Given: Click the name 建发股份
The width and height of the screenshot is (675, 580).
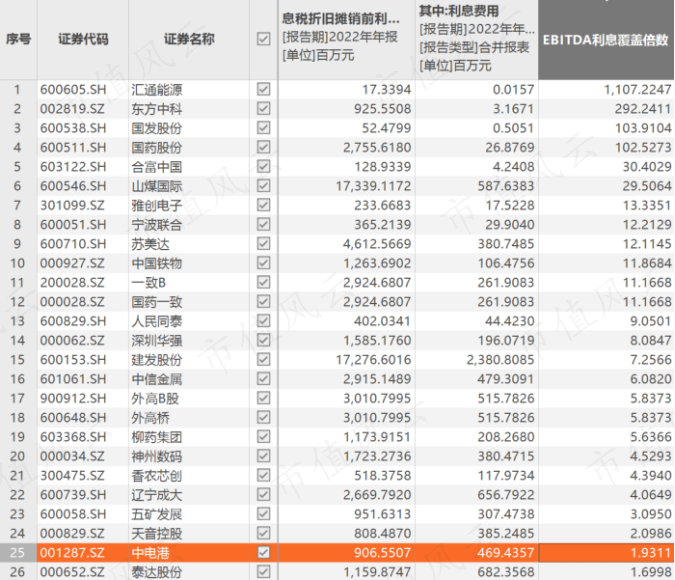Looking at the screenshot, I should pyautogui.click(x=157, y=360).
